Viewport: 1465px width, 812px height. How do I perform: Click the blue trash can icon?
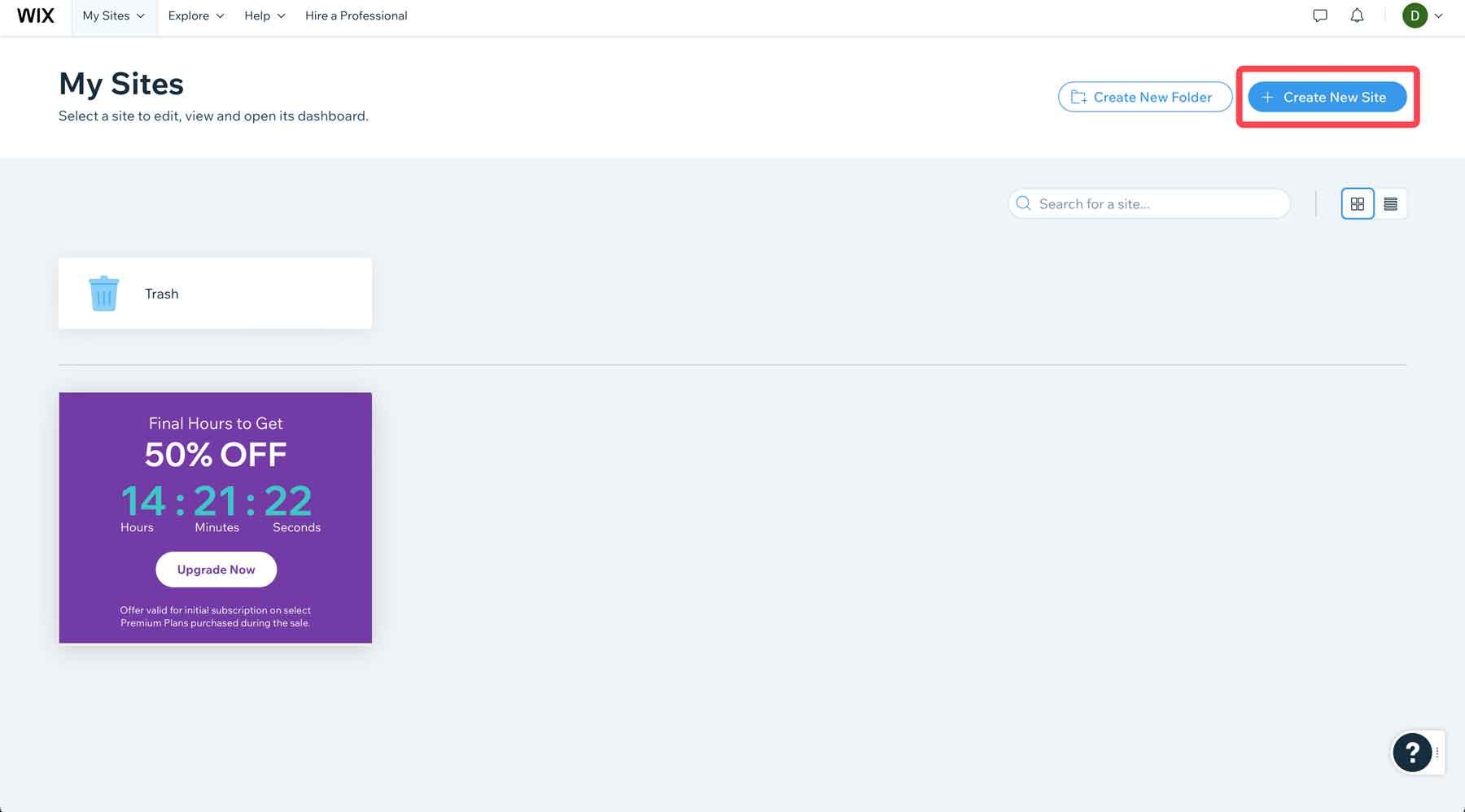[x=103, y=293]
